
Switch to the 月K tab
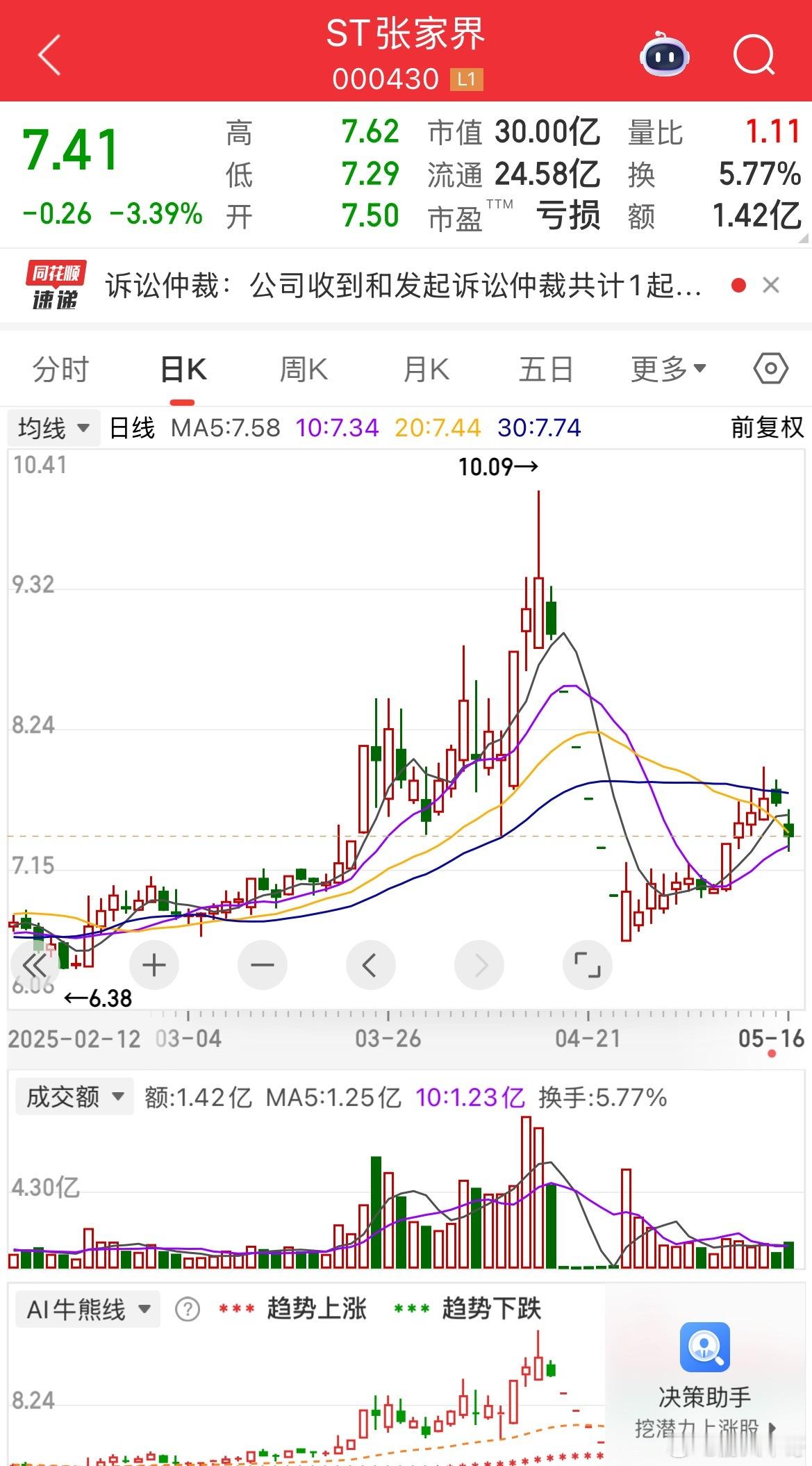click(426, 369)
